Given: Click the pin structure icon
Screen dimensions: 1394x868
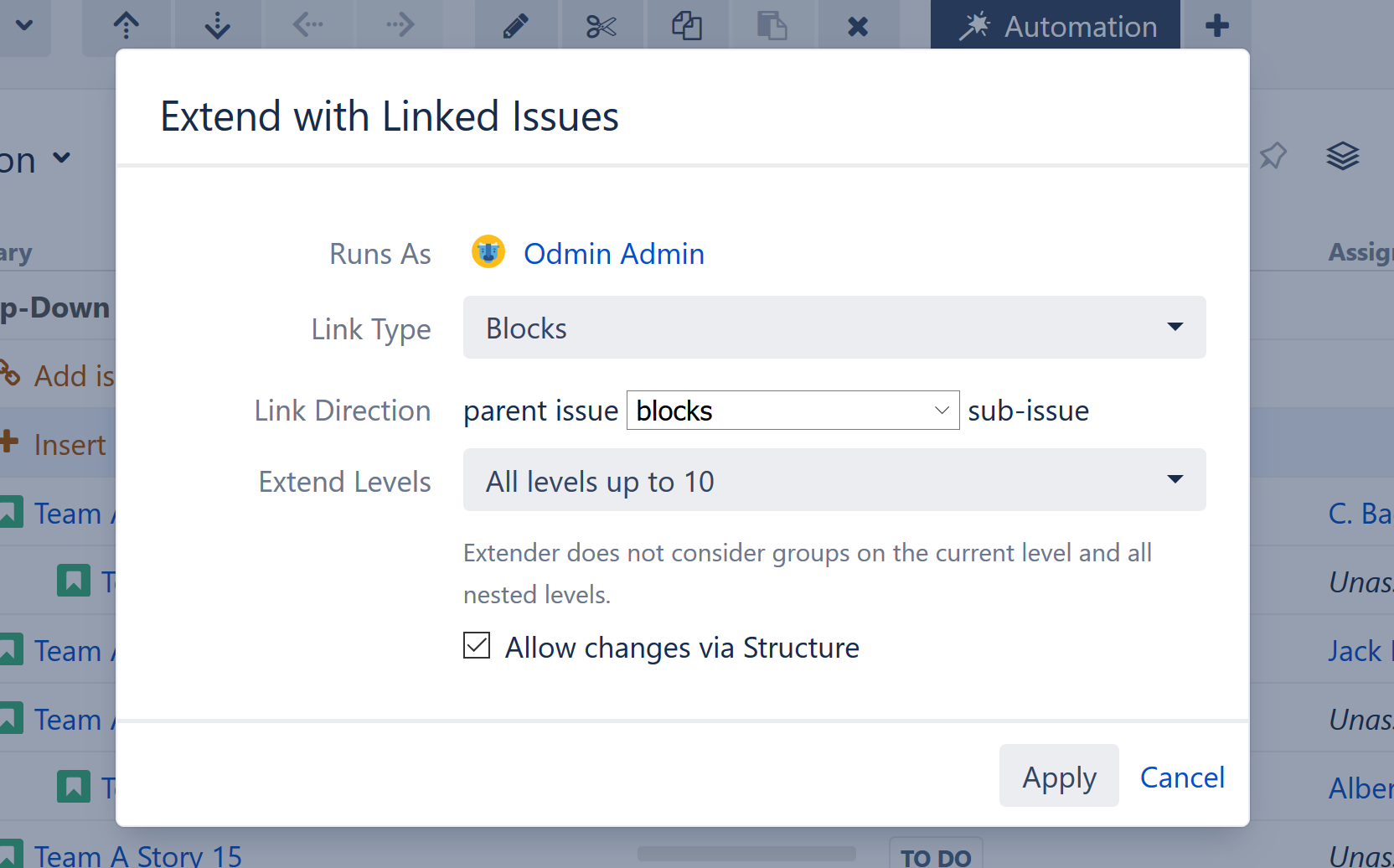Looking at the screenshot, I should point(1273,156).
